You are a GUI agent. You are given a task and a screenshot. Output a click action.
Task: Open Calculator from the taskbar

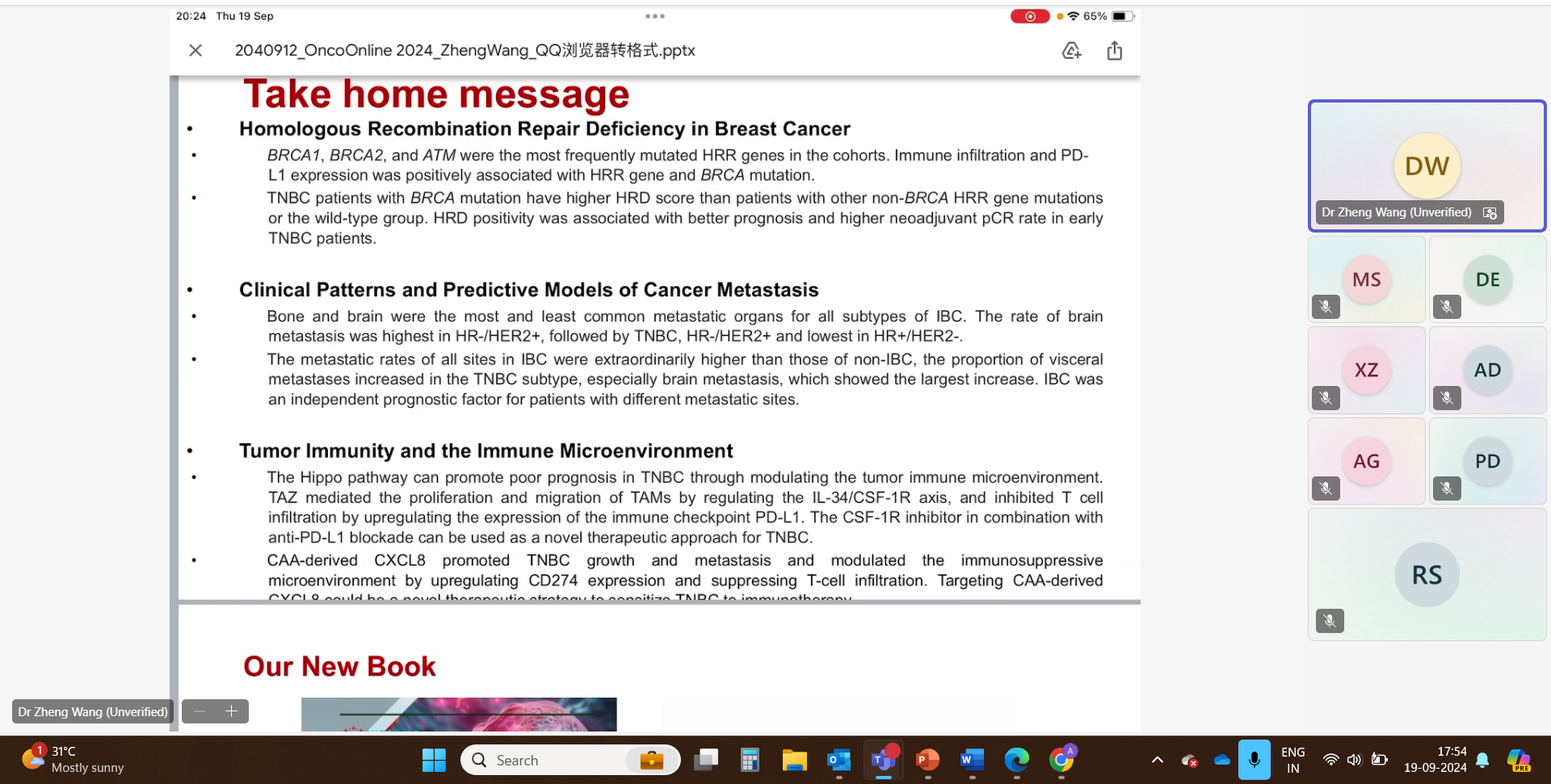(750, 760)
